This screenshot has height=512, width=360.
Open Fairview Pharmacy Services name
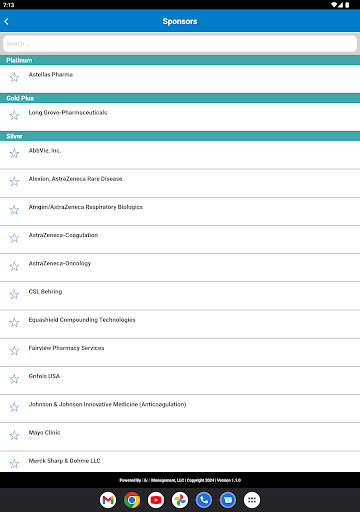[x=66, y=348]
